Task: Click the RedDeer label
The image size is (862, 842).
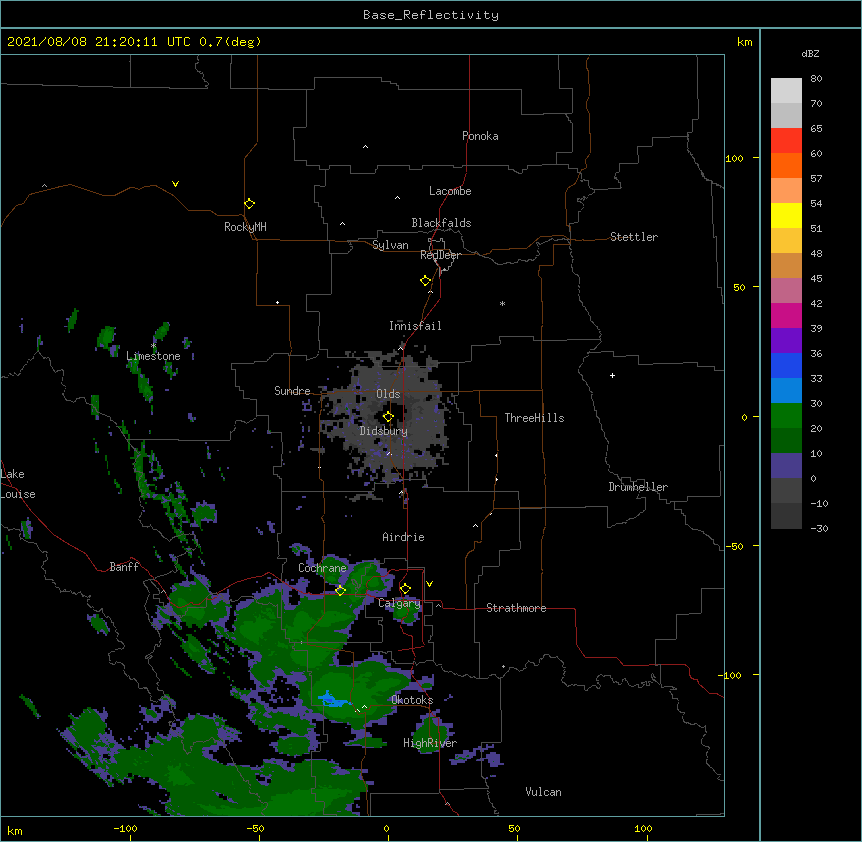Action: pos(440,255)
